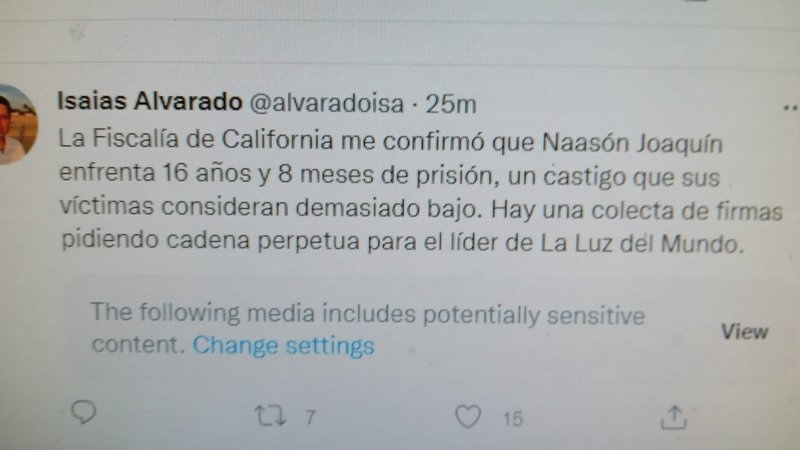The width and height of the screenshot is (800, 450).
Task: Open the tweet permalink via 25m timestamp
Action: (451, 104)
